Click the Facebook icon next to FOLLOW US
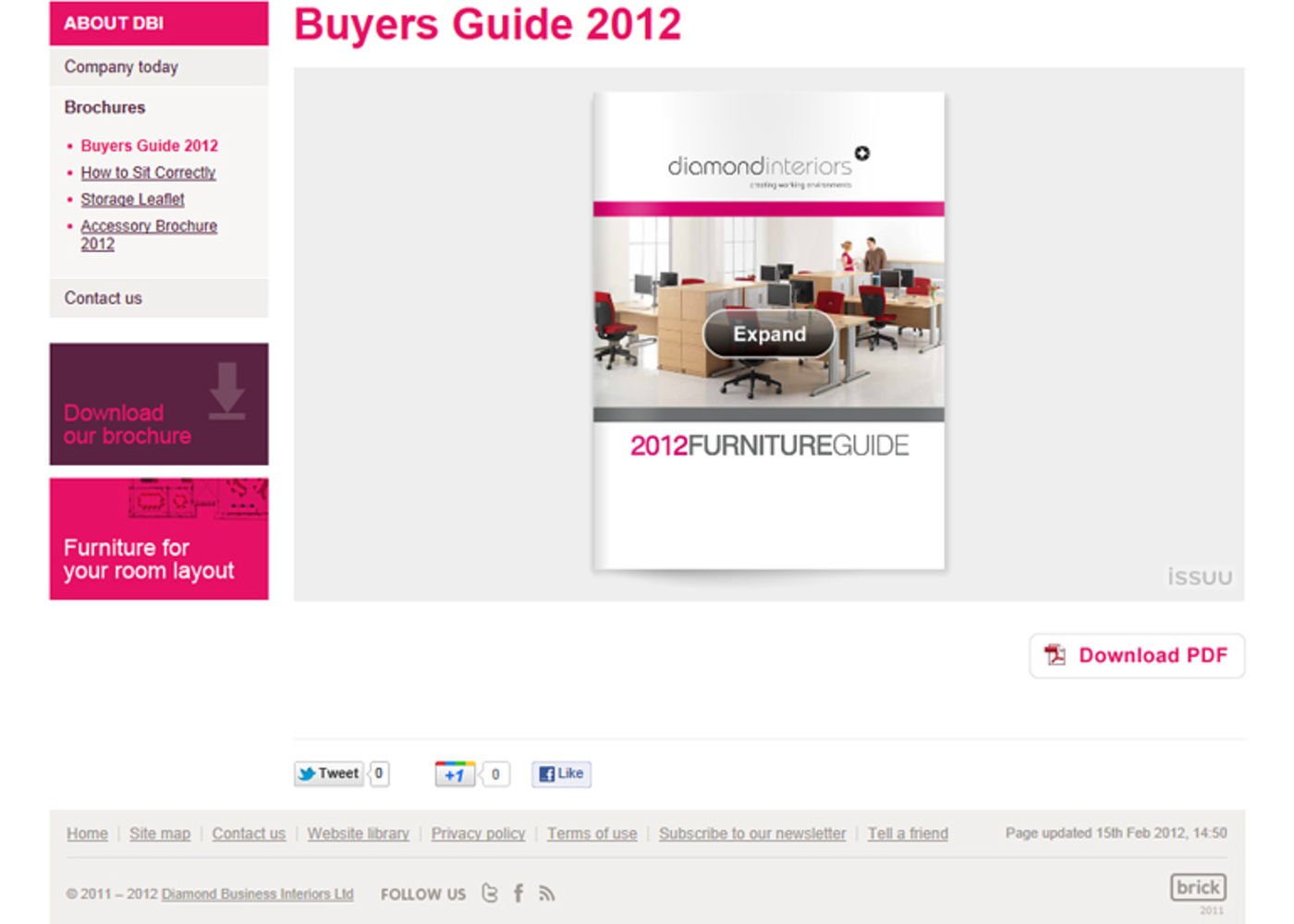The image size is (1294, 924). (x=519, y=893)
